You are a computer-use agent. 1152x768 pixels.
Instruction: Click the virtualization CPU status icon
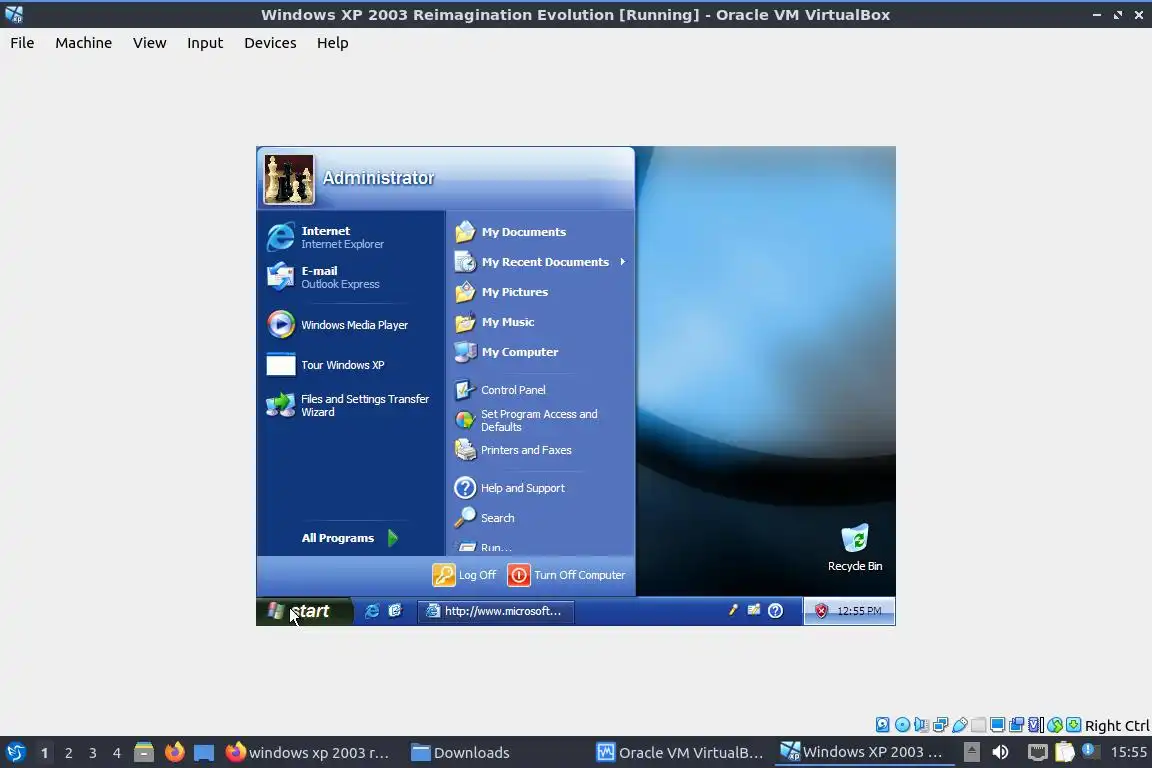(1036, 725)
